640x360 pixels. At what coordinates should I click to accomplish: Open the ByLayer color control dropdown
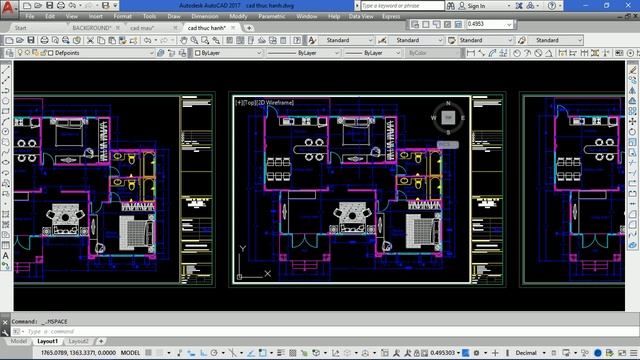click(258, 53)
